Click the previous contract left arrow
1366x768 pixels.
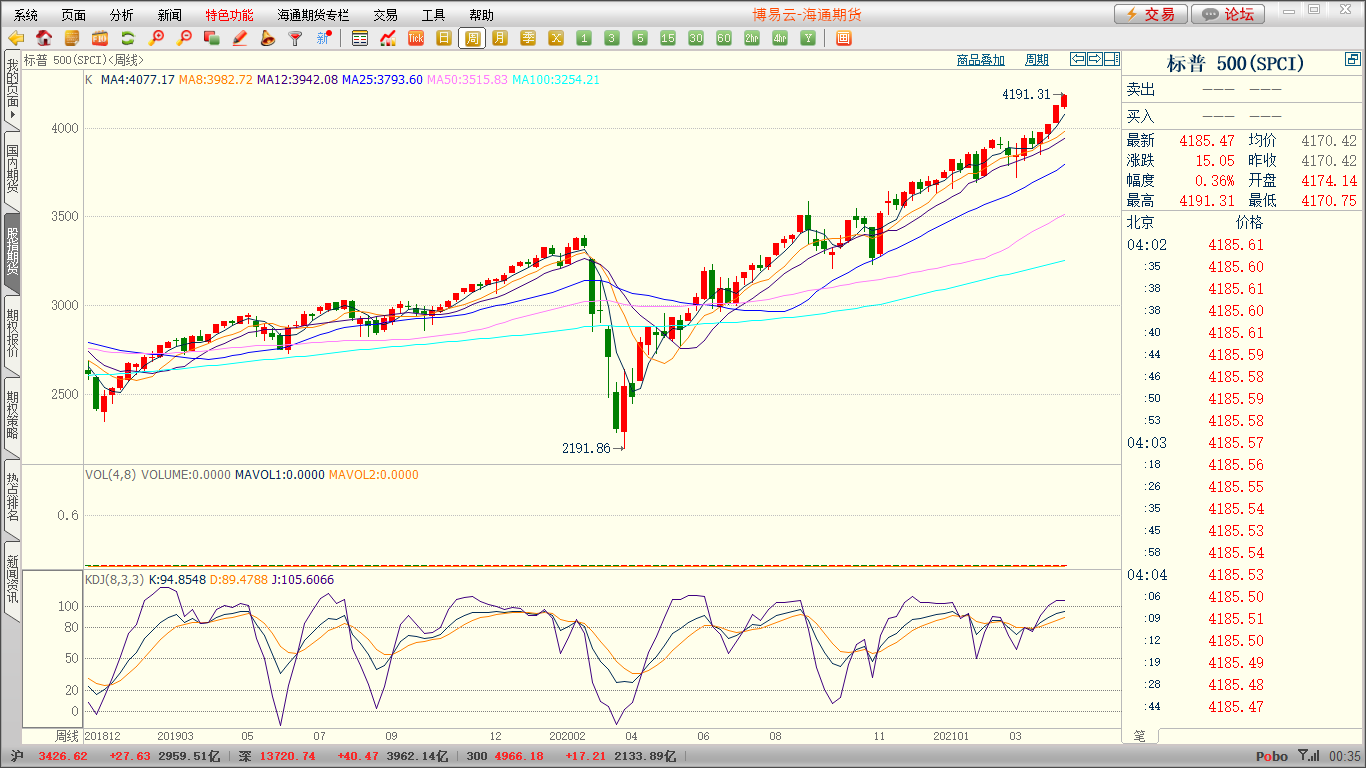pos(1078,59)
